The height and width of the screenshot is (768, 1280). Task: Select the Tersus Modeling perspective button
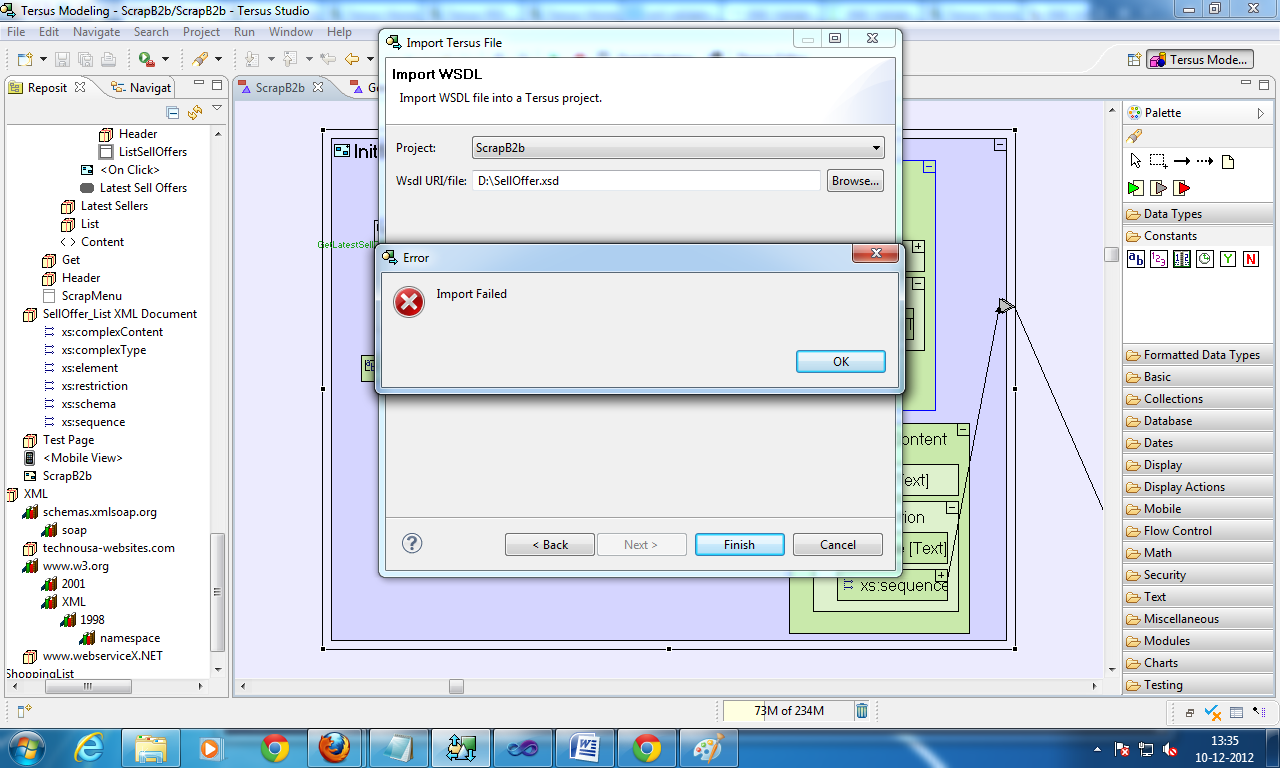(1199, 60)
